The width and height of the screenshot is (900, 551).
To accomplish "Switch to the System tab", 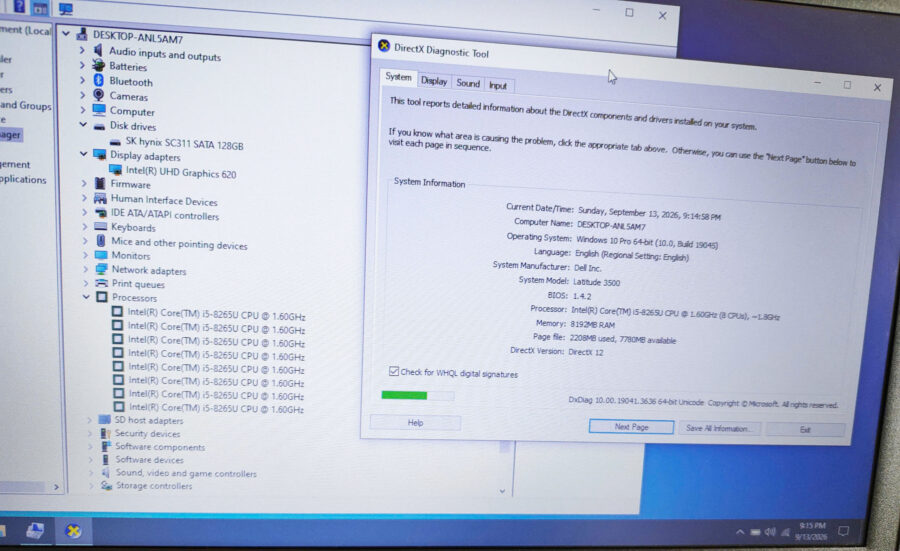I will pyautogui.click(x=398, y=77).
